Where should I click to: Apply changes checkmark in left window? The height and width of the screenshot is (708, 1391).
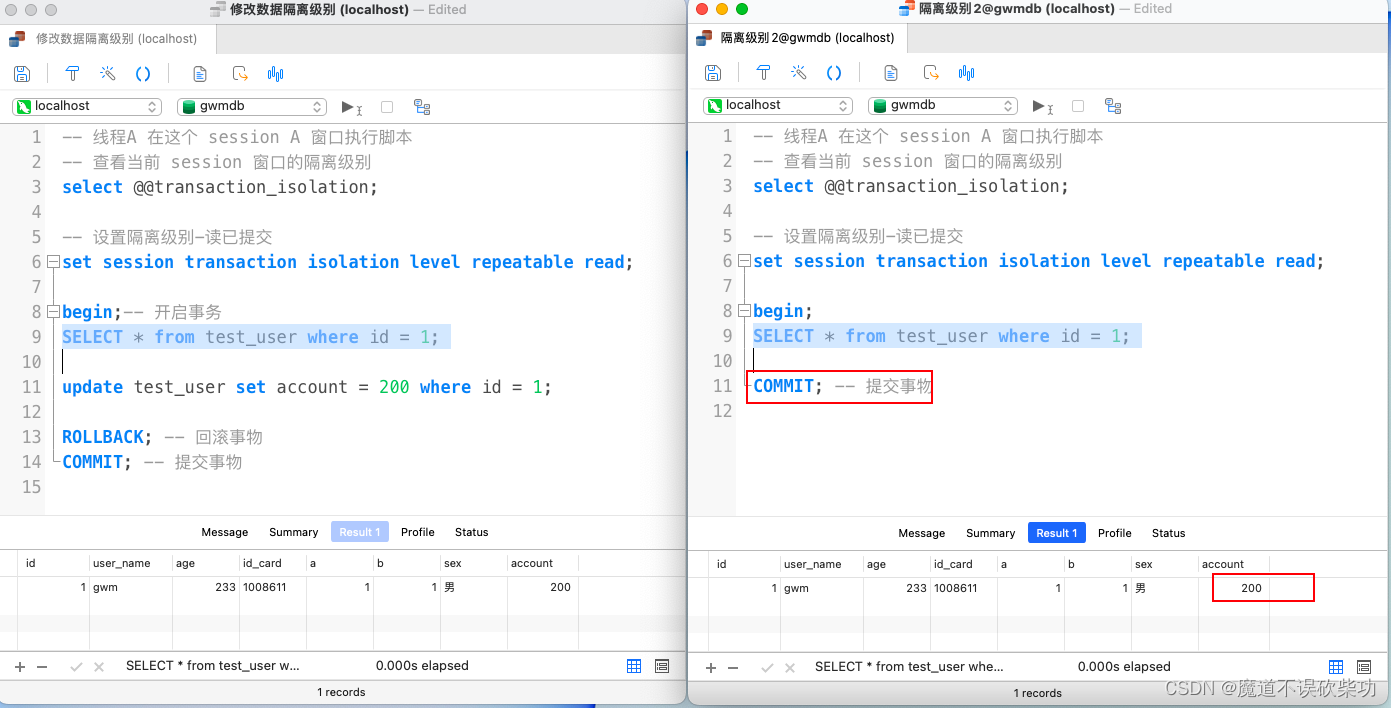(x=76, y=666)
